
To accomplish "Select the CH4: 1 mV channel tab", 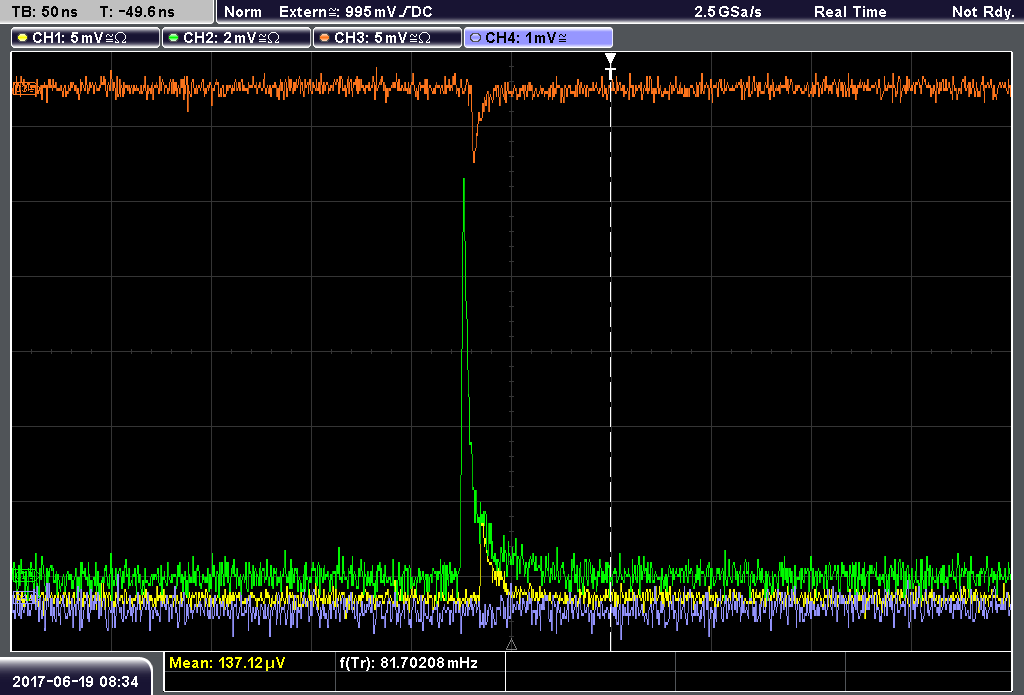I will point(538,38).
